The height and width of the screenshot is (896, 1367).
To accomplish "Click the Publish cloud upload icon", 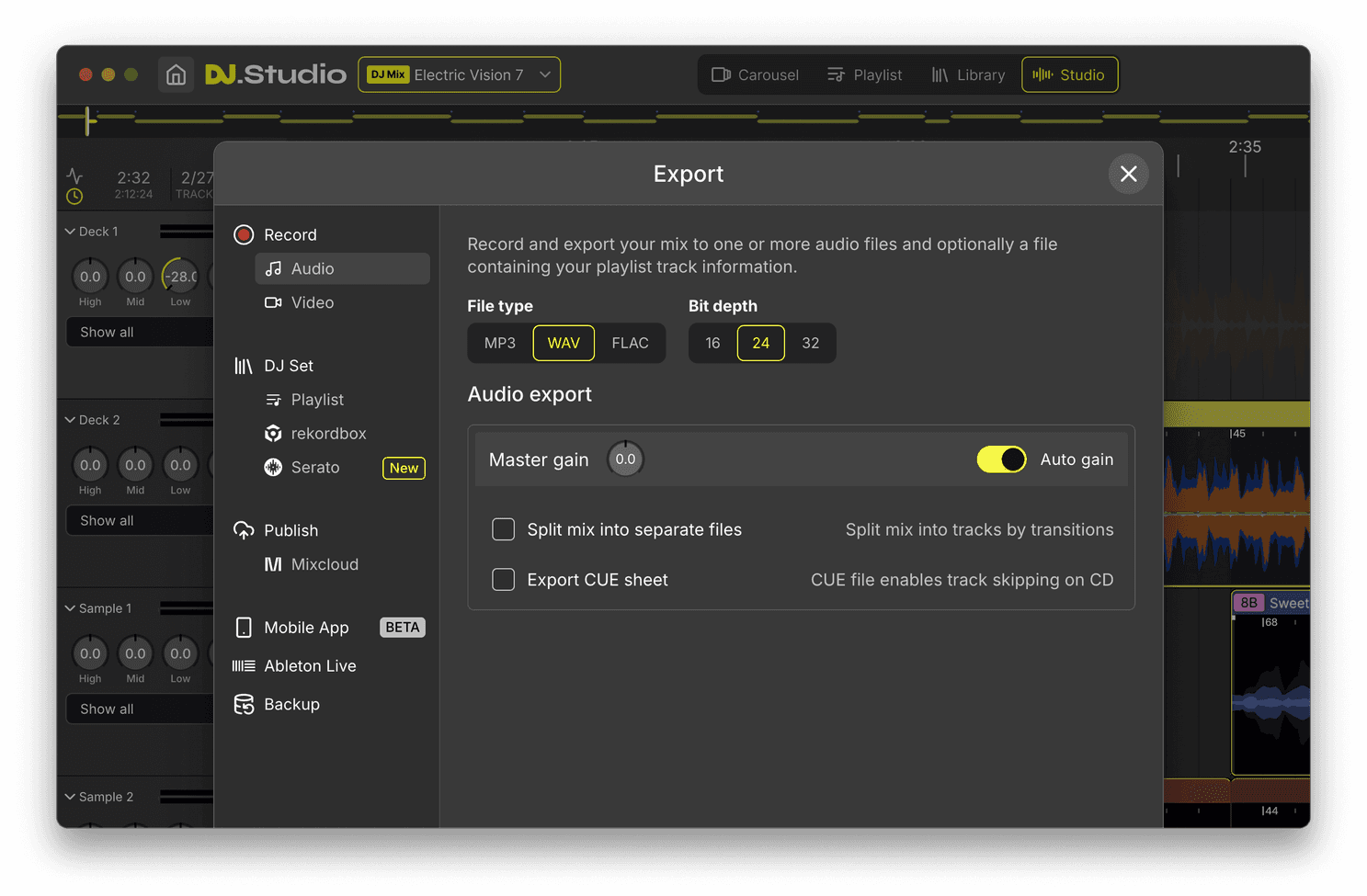I will pyautogui.click(x=244, y=530).
